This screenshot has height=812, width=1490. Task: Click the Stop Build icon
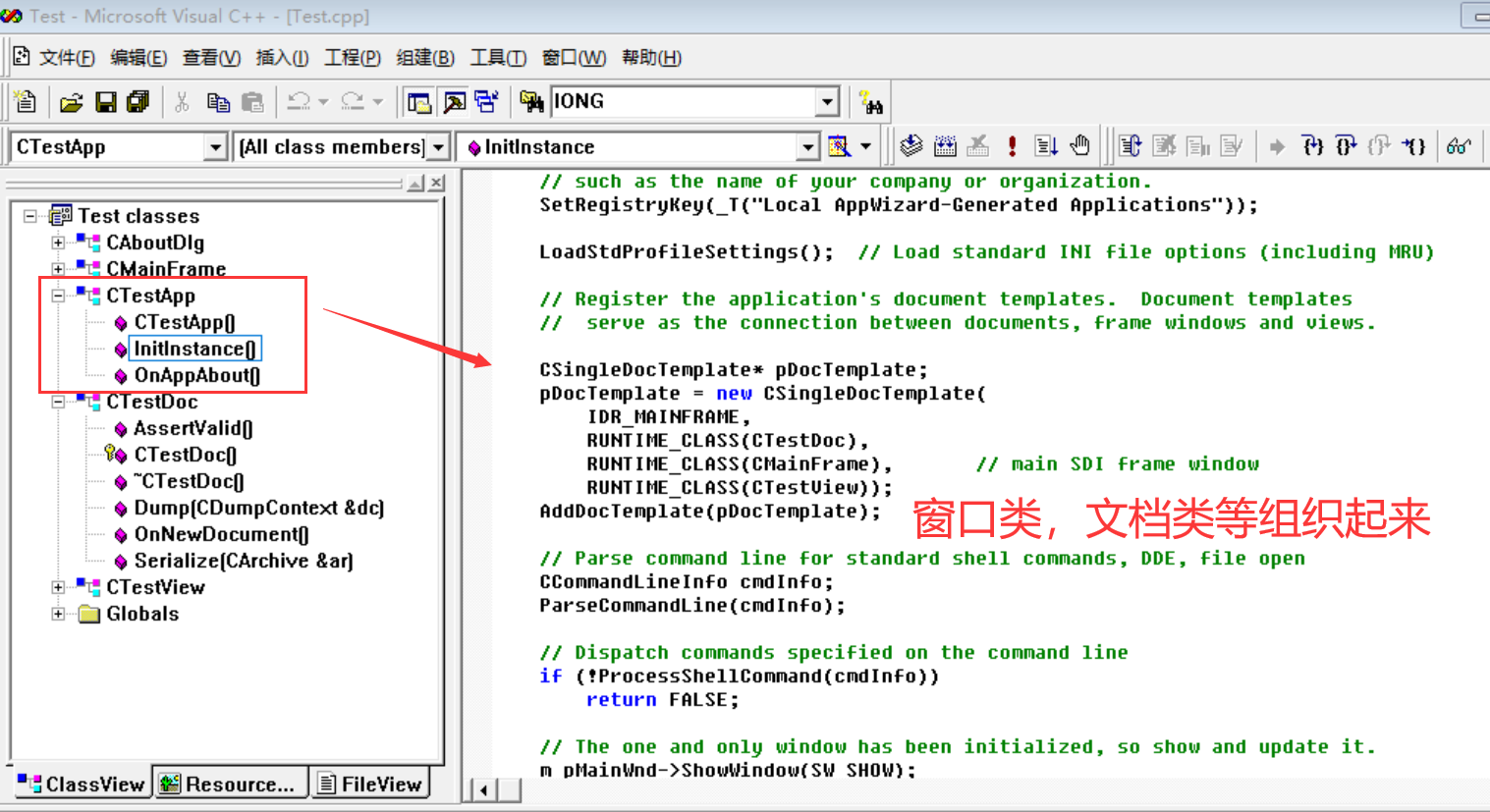click(x=978, y=146)
